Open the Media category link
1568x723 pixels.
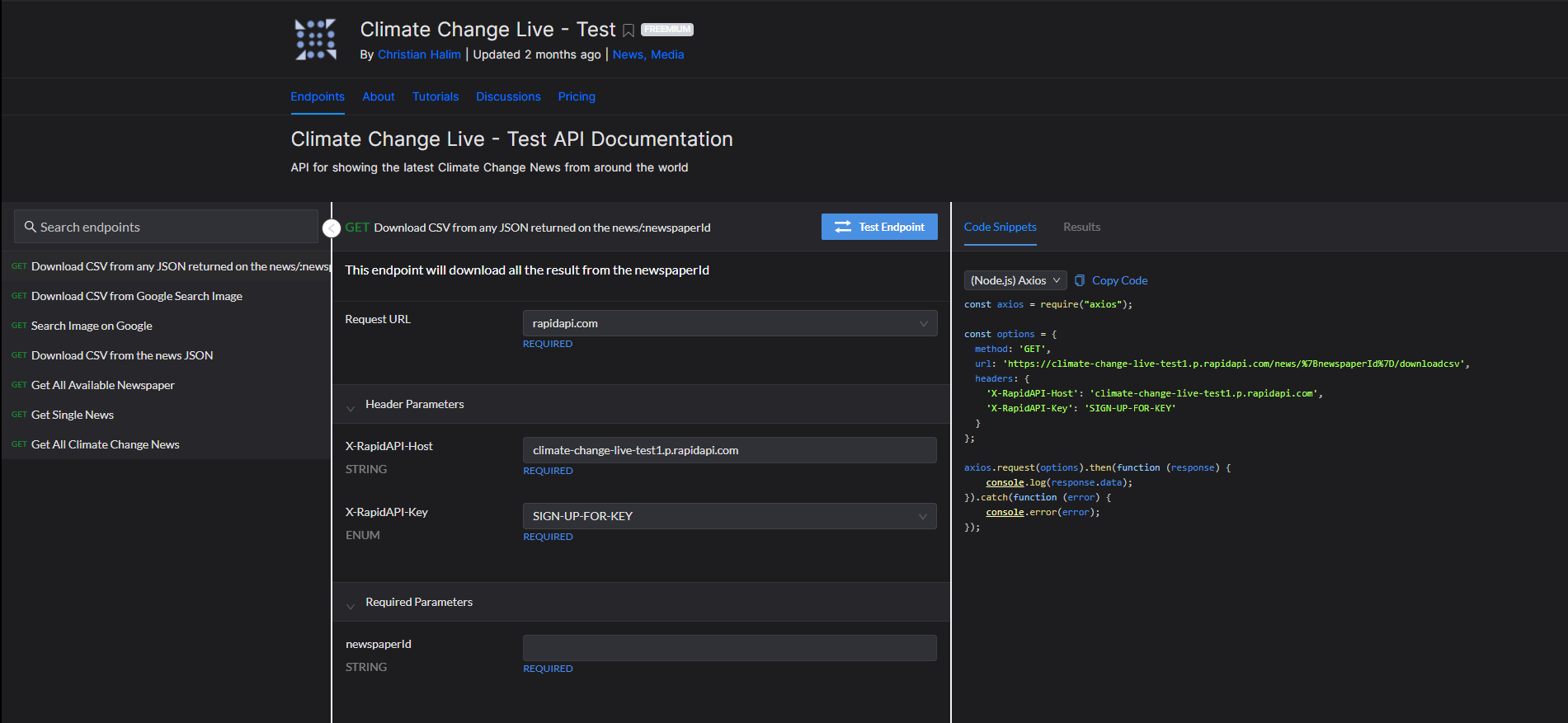(x=667, y=54)
